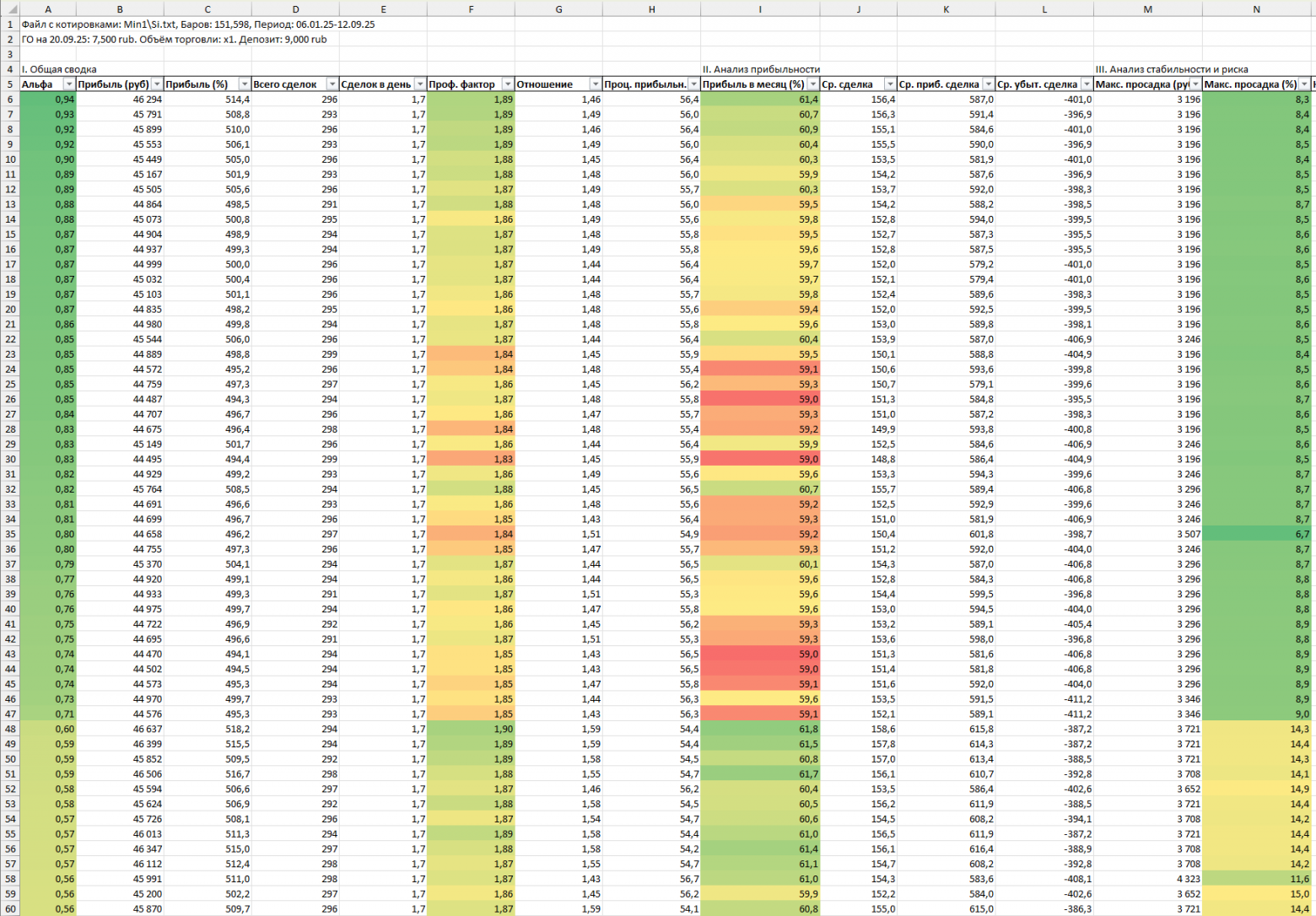This screenshot has height=916, width=1316.
Task: Click the profit cell showing 45 370
Action: pos(120,564)
